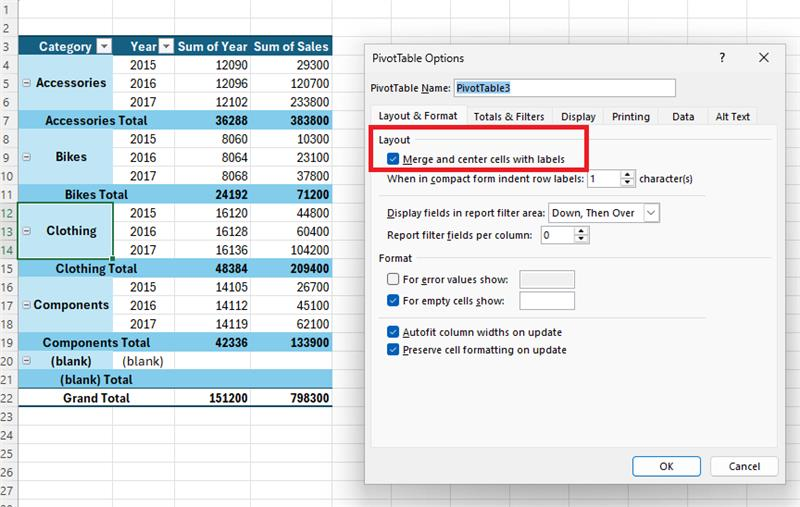
Task: Enable For error values show checkbox
Action: (x=393, y=279)
